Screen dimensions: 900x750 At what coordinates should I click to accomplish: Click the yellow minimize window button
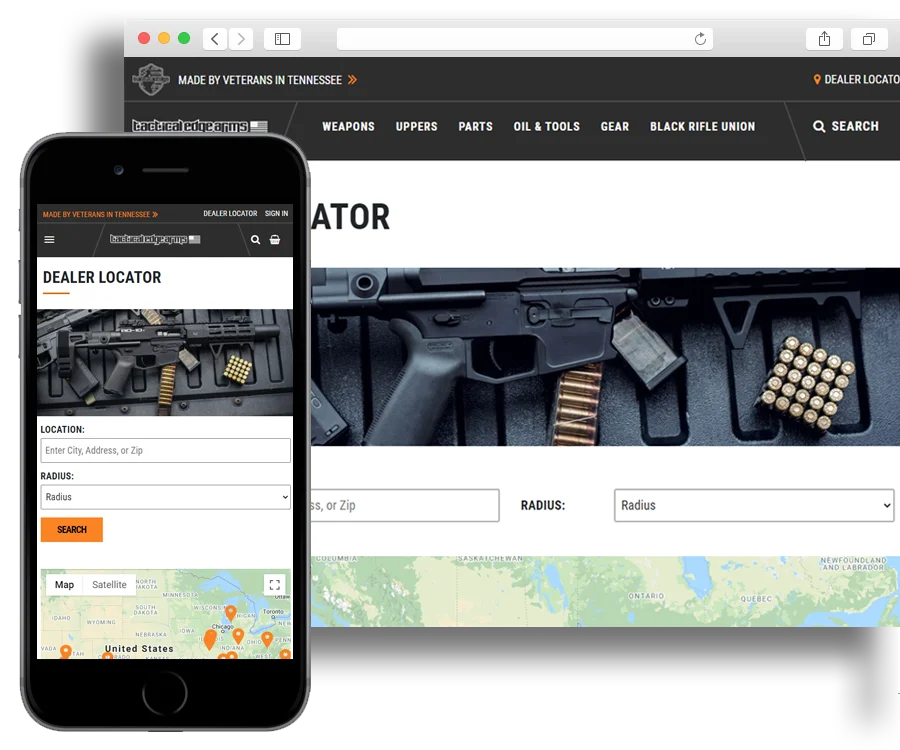164,38
